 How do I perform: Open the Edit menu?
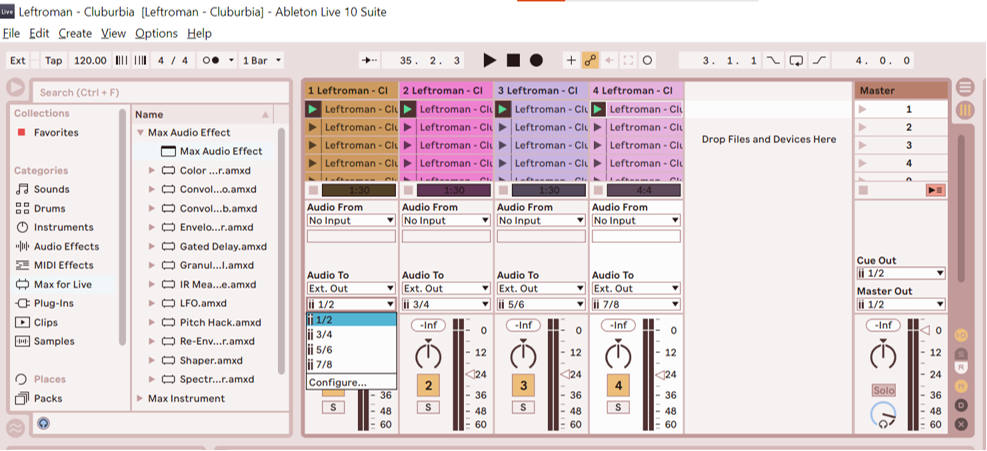(39, 33)
